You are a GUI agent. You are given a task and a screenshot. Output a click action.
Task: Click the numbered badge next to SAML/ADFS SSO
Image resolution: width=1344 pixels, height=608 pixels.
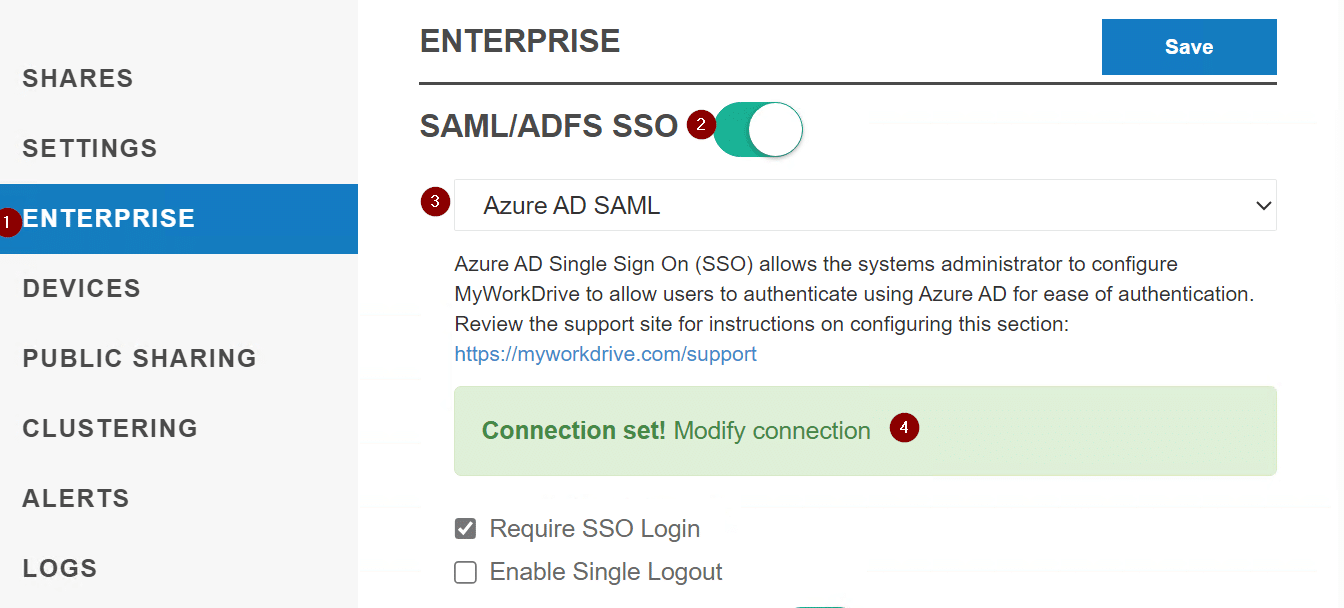click(x=700, y=125)
